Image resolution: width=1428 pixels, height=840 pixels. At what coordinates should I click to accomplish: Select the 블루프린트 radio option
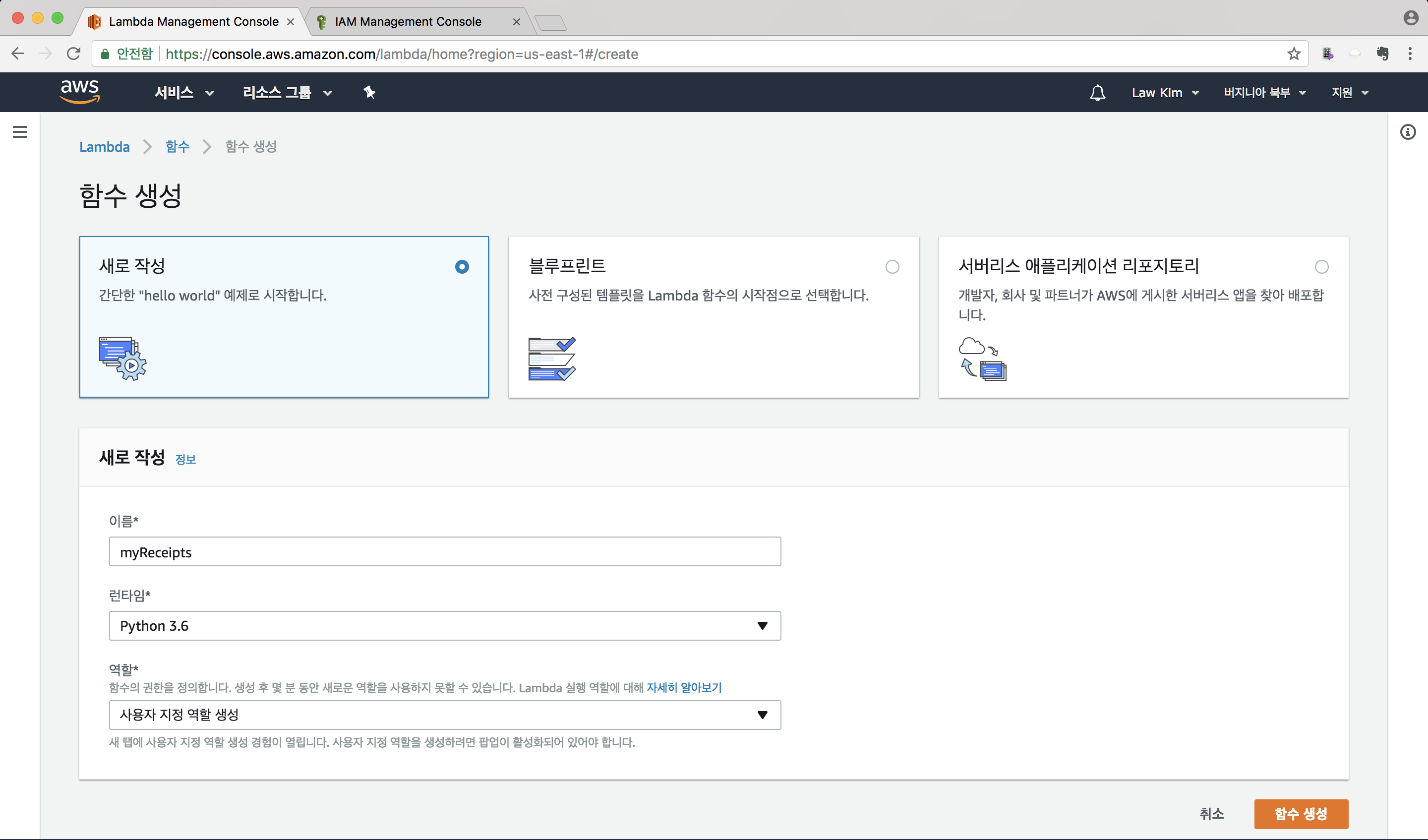(x=892, y=267)
